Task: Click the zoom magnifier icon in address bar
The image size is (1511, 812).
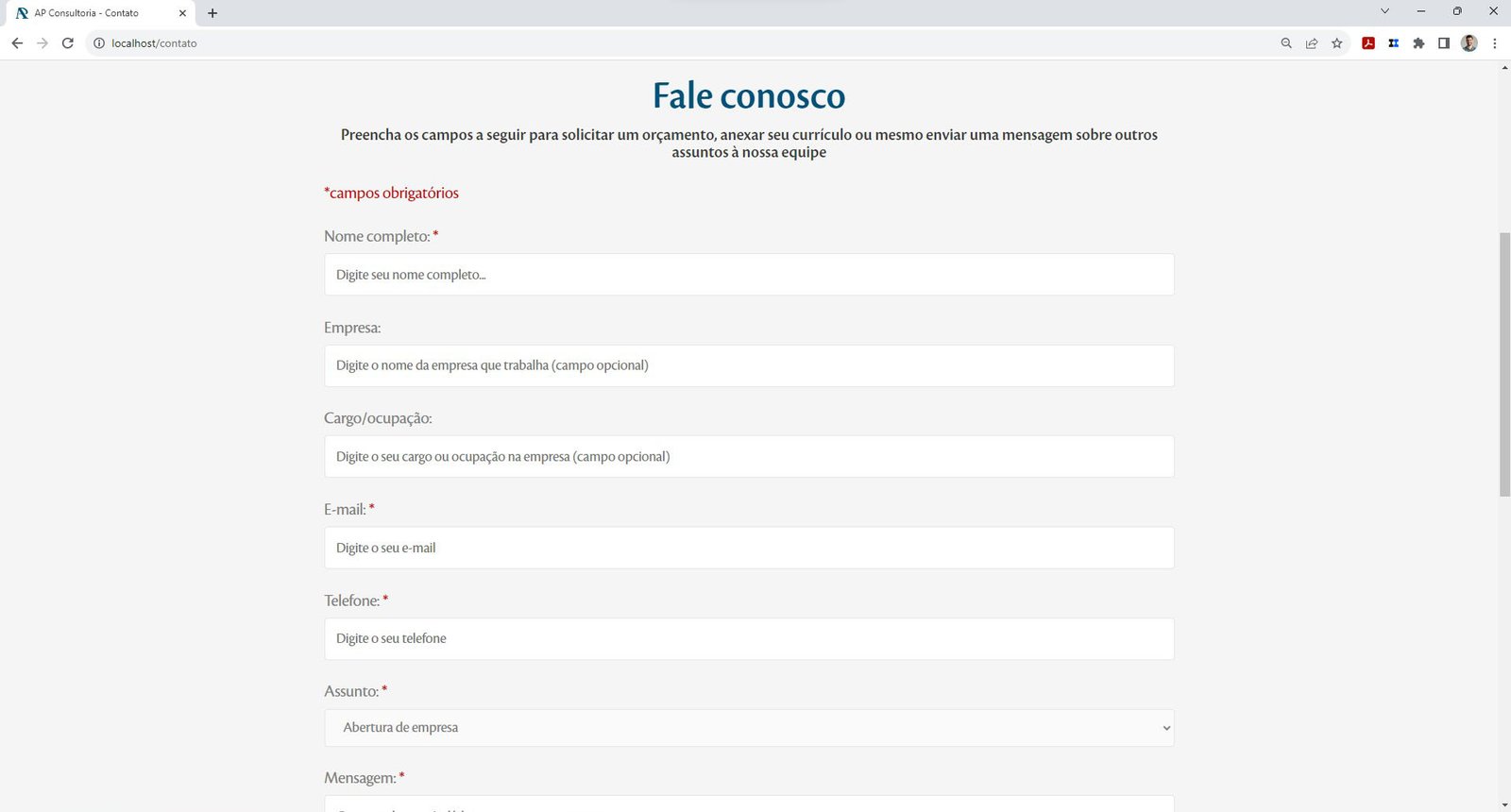Action: pos(1285,43)
